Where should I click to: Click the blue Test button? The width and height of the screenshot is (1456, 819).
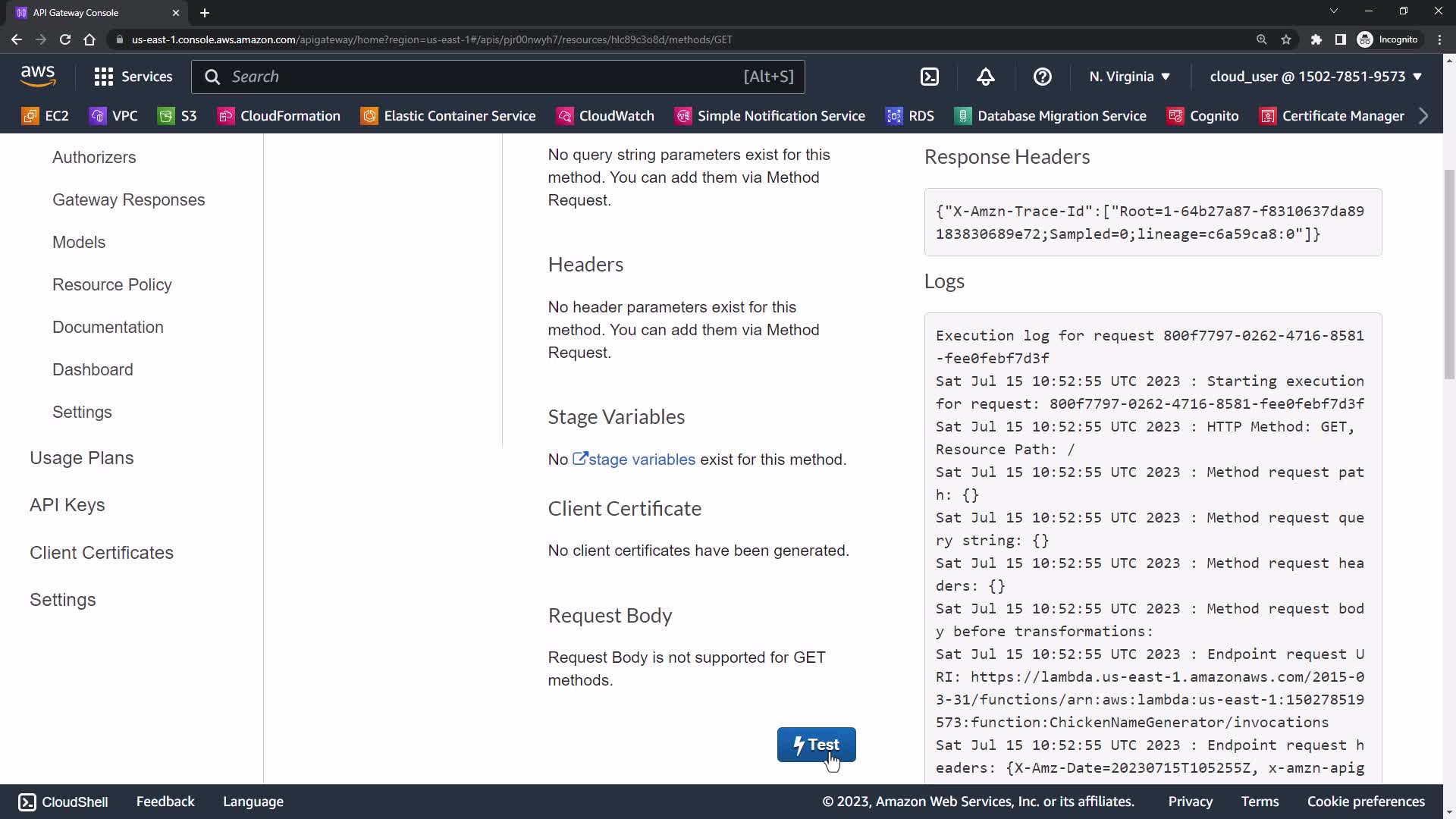point(816,745)
